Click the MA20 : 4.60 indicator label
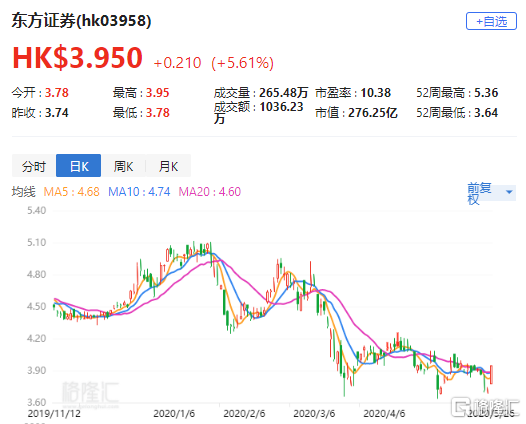 210,192
